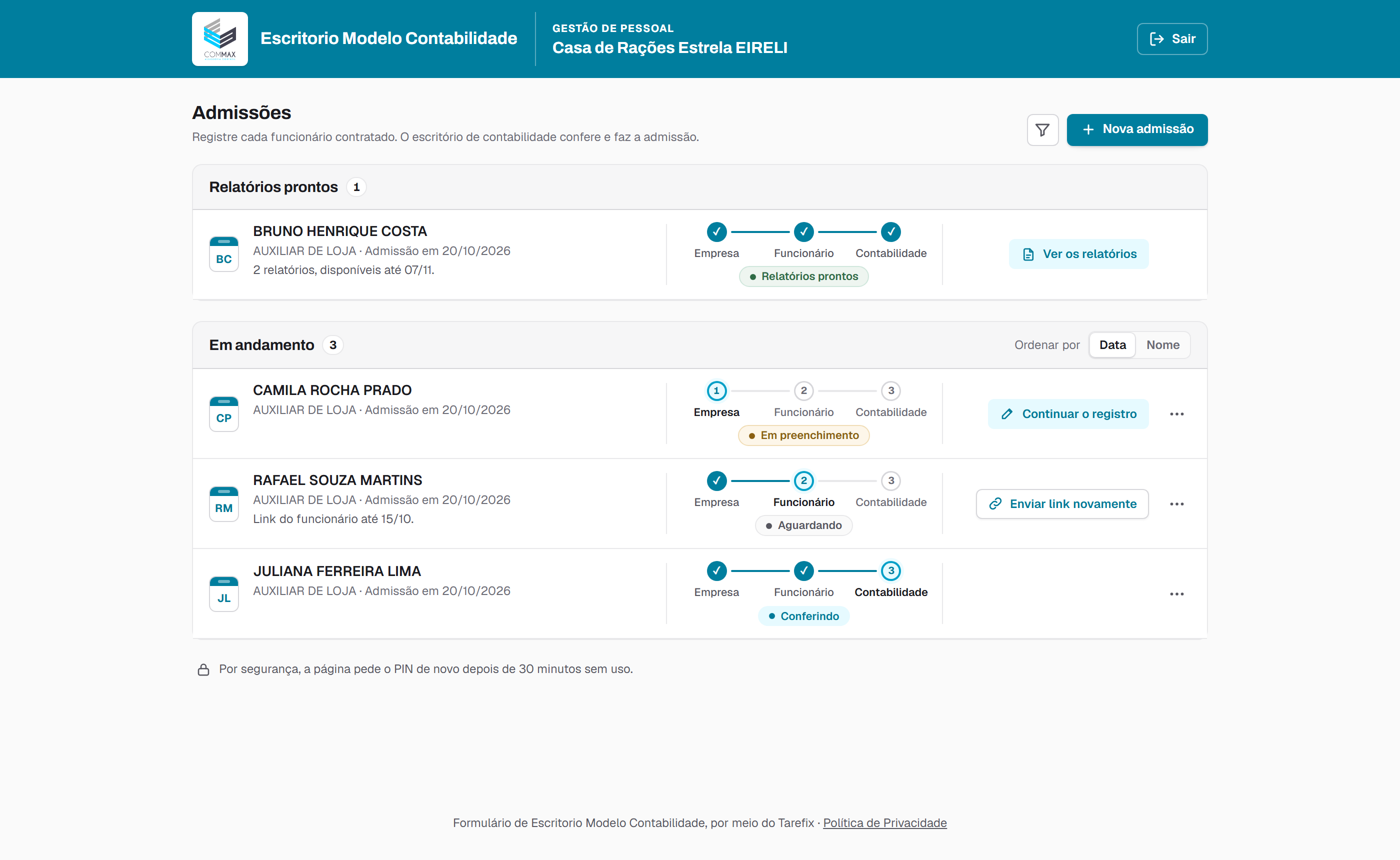Click Juliana Ferreira Lima's JL avatar icon
Image resolution: width=1400 pixels, height=860 pixels.
[x=224, y=594]
